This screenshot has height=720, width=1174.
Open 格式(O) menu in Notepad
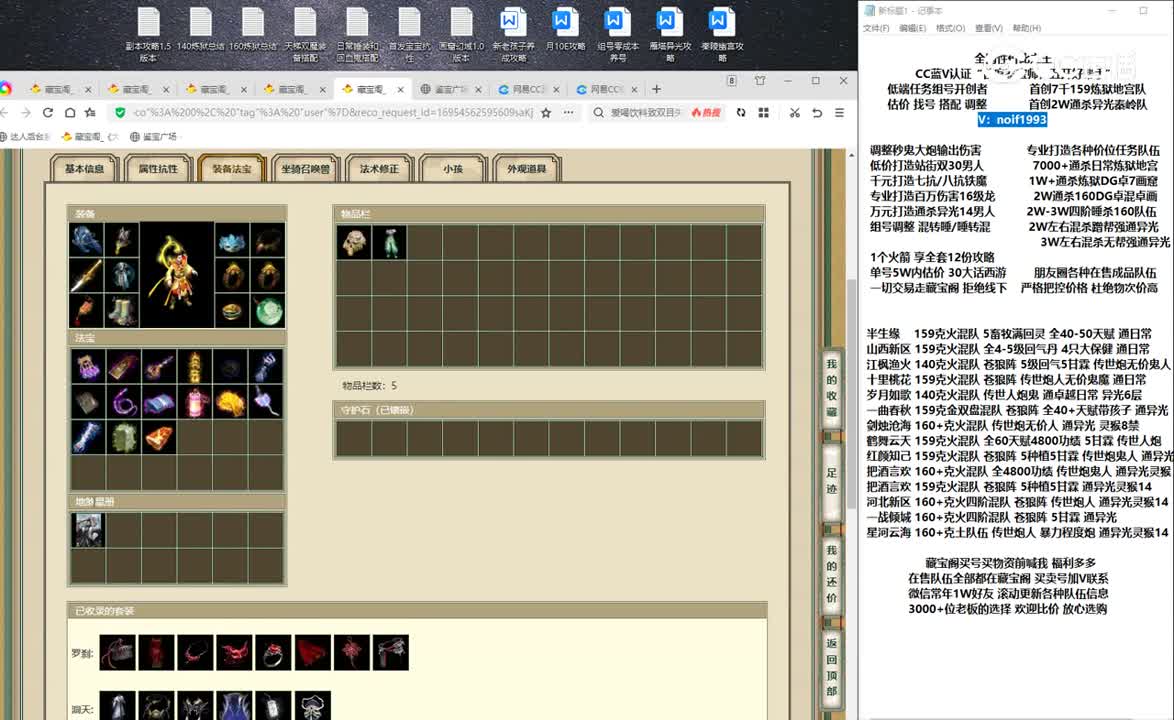click(x=950, y=28)
